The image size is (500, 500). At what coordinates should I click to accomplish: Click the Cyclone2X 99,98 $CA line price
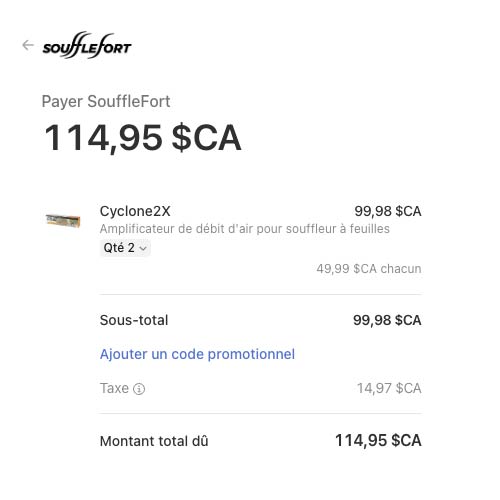pyautogui.click(x=388, y=211)
